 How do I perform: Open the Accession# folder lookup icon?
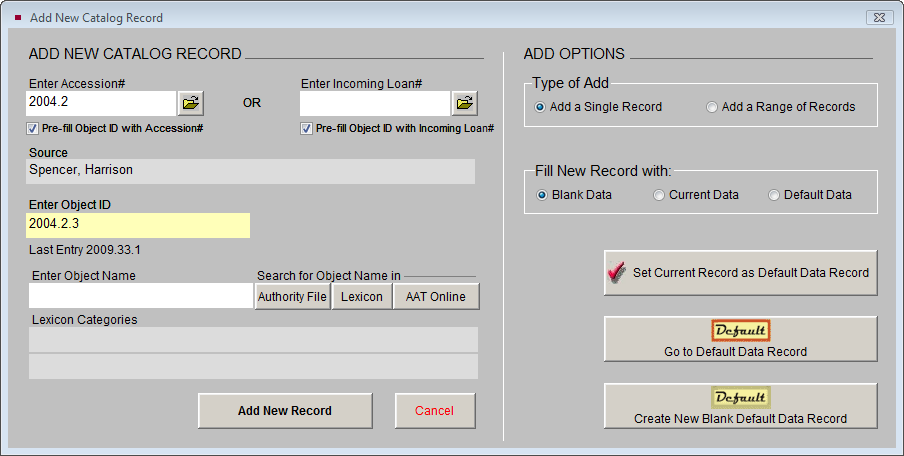coord(191,103)
